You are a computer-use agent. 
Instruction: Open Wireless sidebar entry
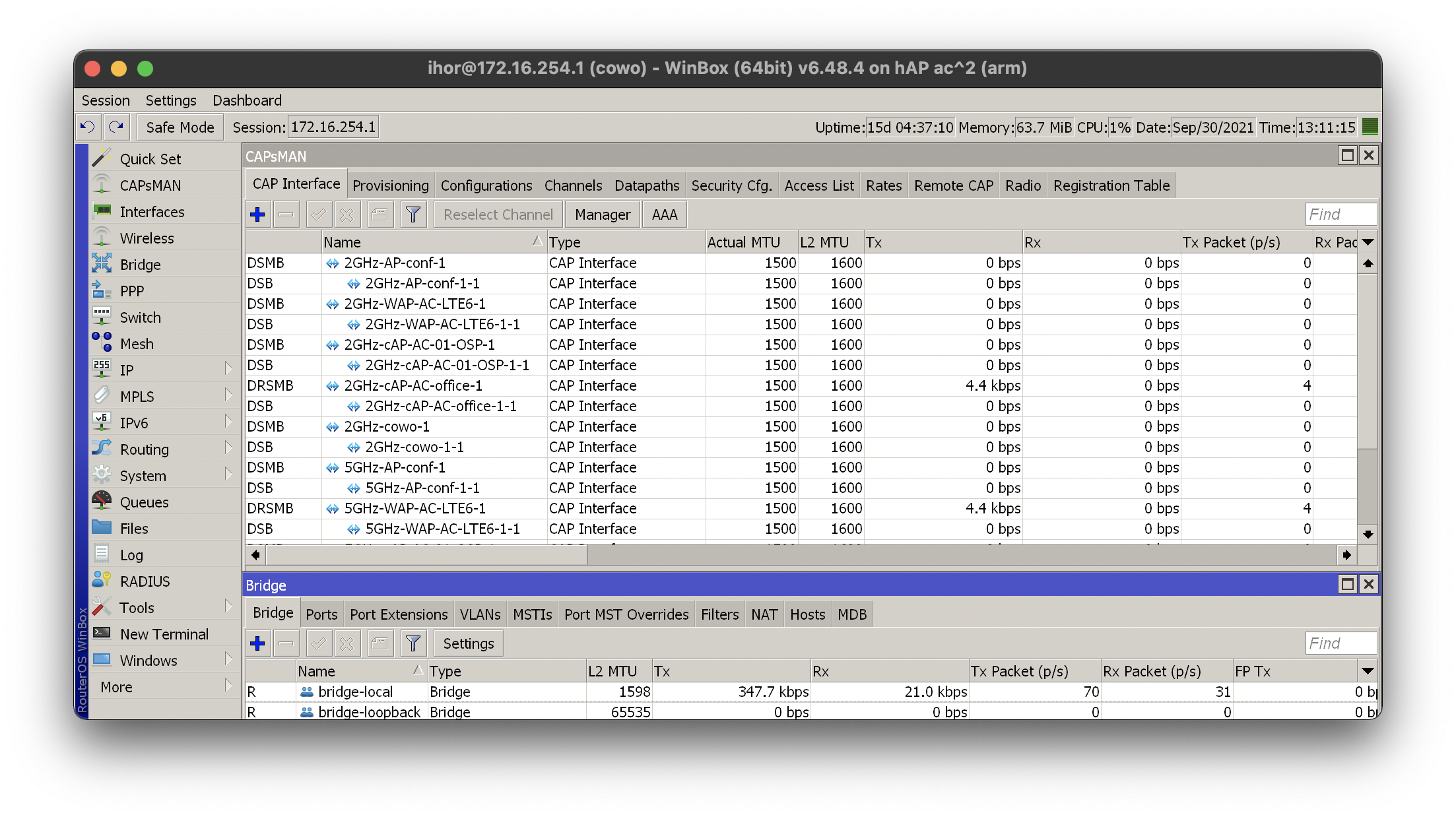pyautogui.click(x=164, y=238)
